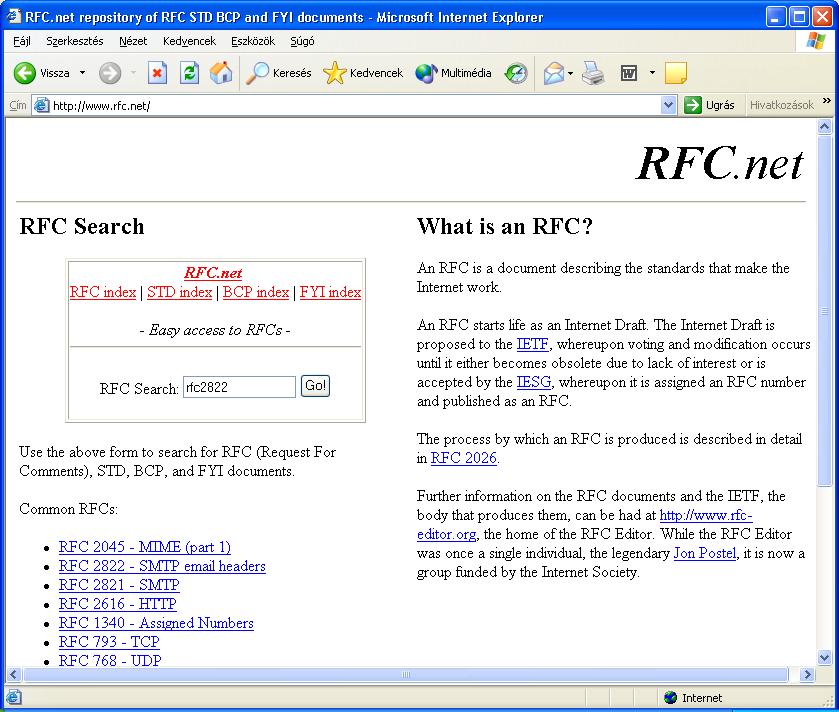Expand the toolbar overflow chevron
Image resolution: width=839 pixels, height=712 pixels.
(827, 101)
